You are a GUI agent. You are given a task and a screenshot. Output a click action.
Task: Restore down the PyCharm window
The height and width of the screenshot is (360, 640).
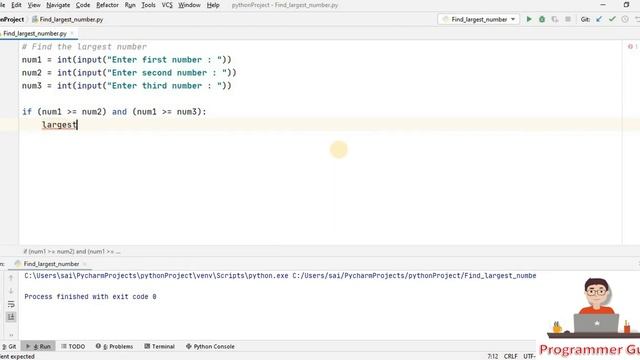point(627,5)
